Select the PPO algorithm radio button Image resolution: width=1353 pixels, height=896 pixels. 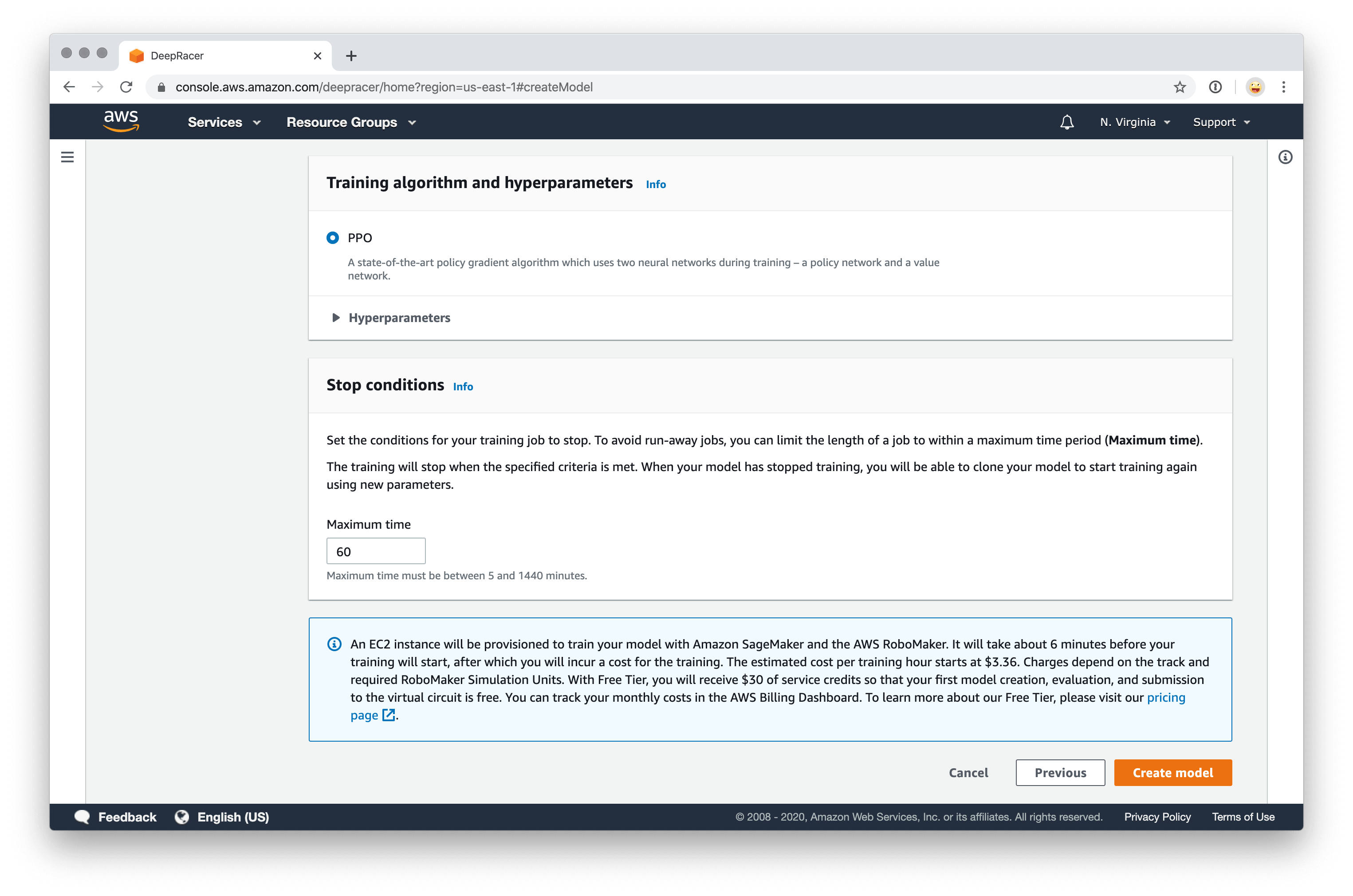[x=333, y=238]
